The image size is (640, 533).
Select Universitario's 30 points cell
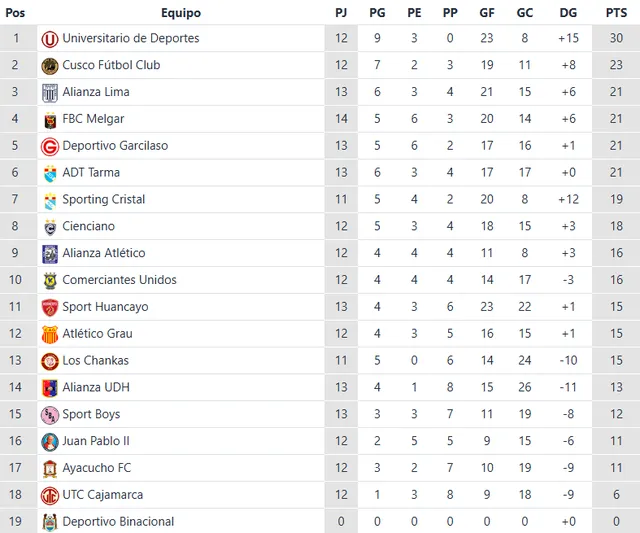[616, 39]
